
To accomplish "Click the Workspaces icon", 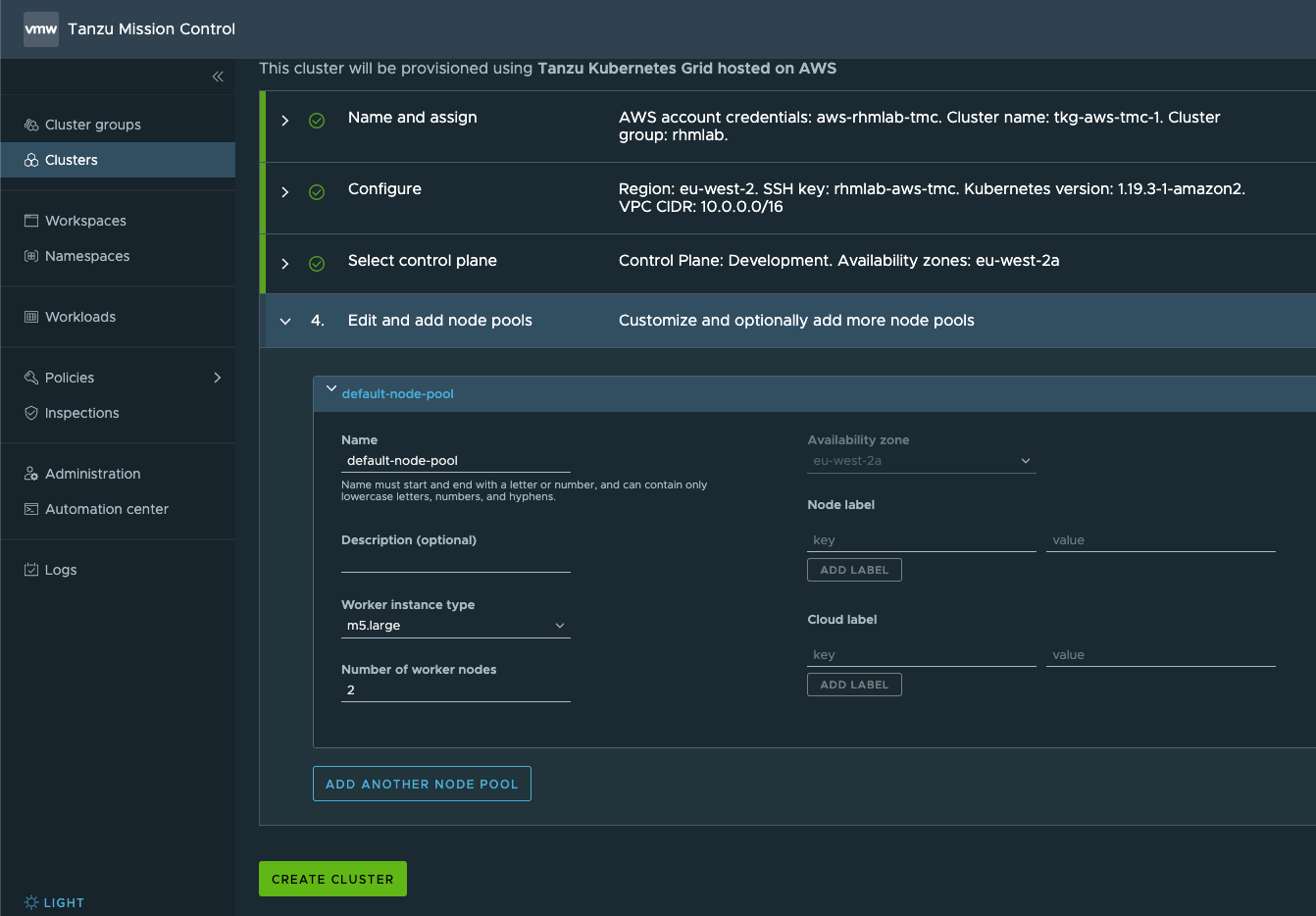I will tap(31, 221).
